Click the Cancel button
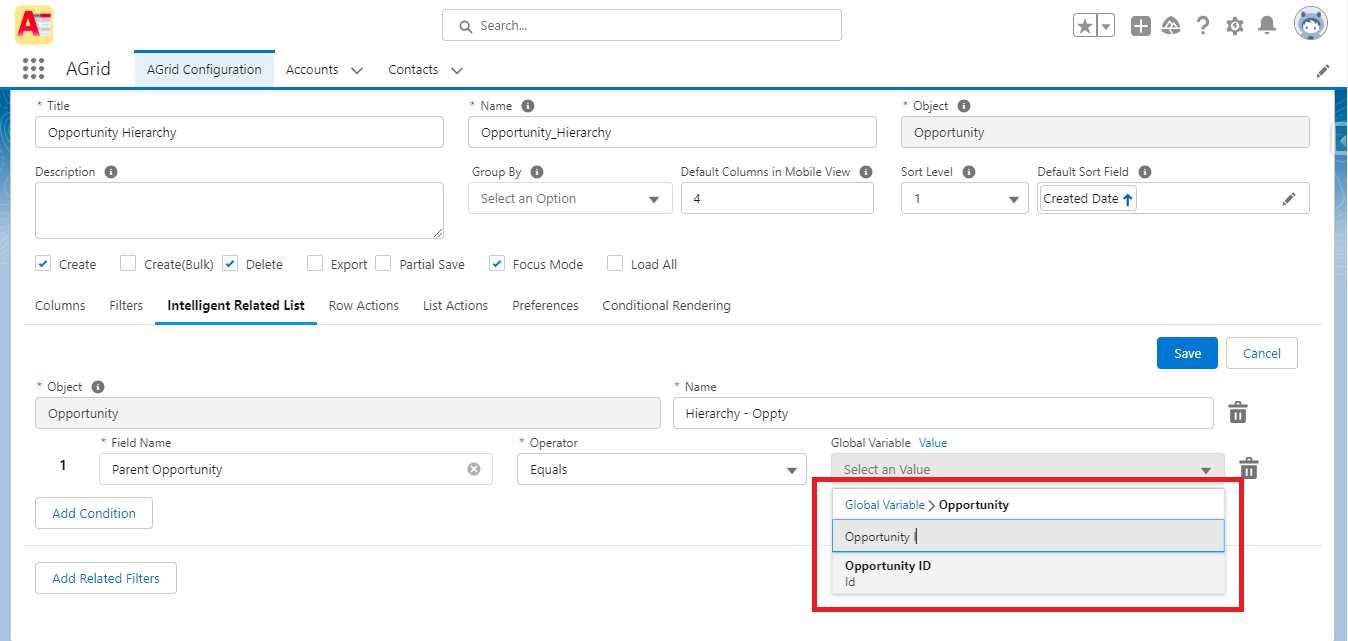Screen dimensions: 1348x641 coord(1262,353)
